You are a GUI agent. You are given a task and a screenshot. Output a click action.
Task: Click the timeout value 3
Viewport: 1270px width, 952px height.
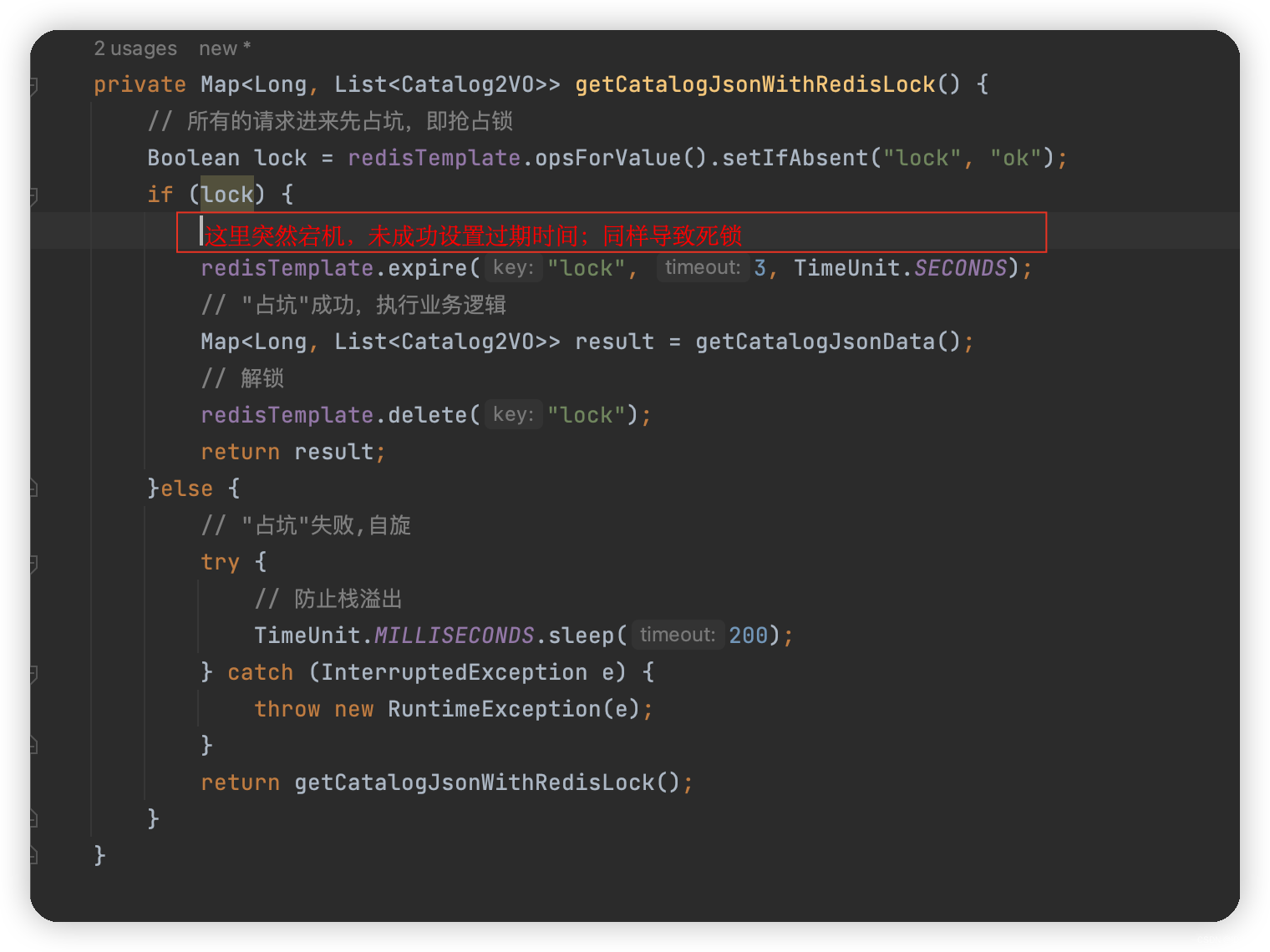(x=759, y=268)
